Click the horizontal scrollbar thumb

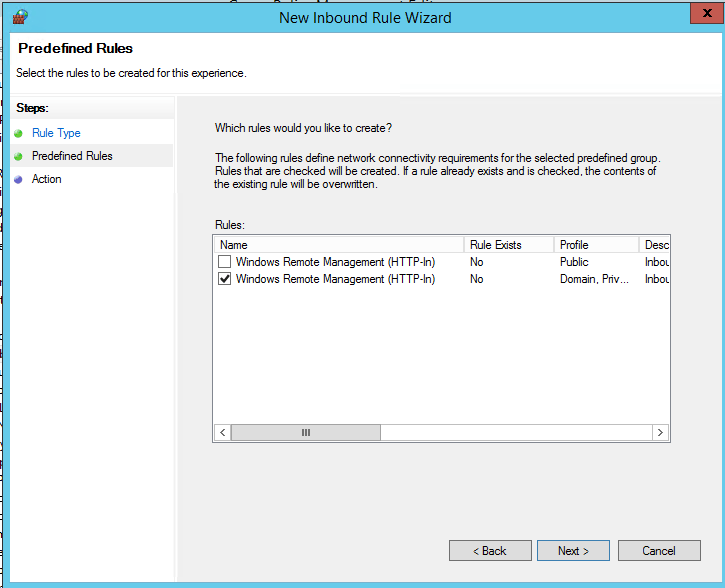point(305,433)
